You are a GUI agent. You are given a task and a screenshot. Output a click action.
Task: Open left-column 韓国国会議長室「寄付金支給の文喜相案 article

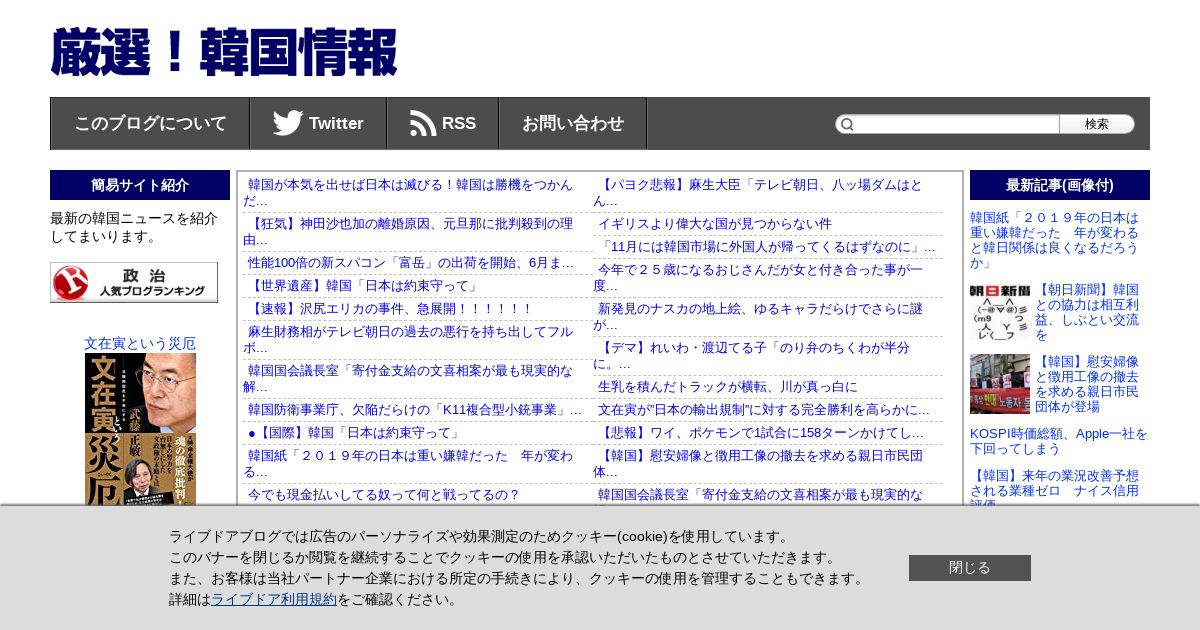[x=410, y=379]
